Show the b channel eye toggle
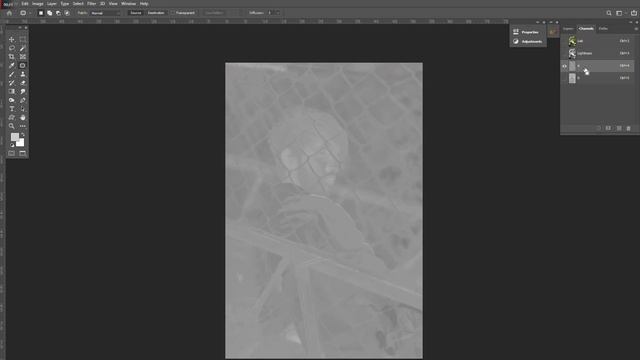 [564, 78]
